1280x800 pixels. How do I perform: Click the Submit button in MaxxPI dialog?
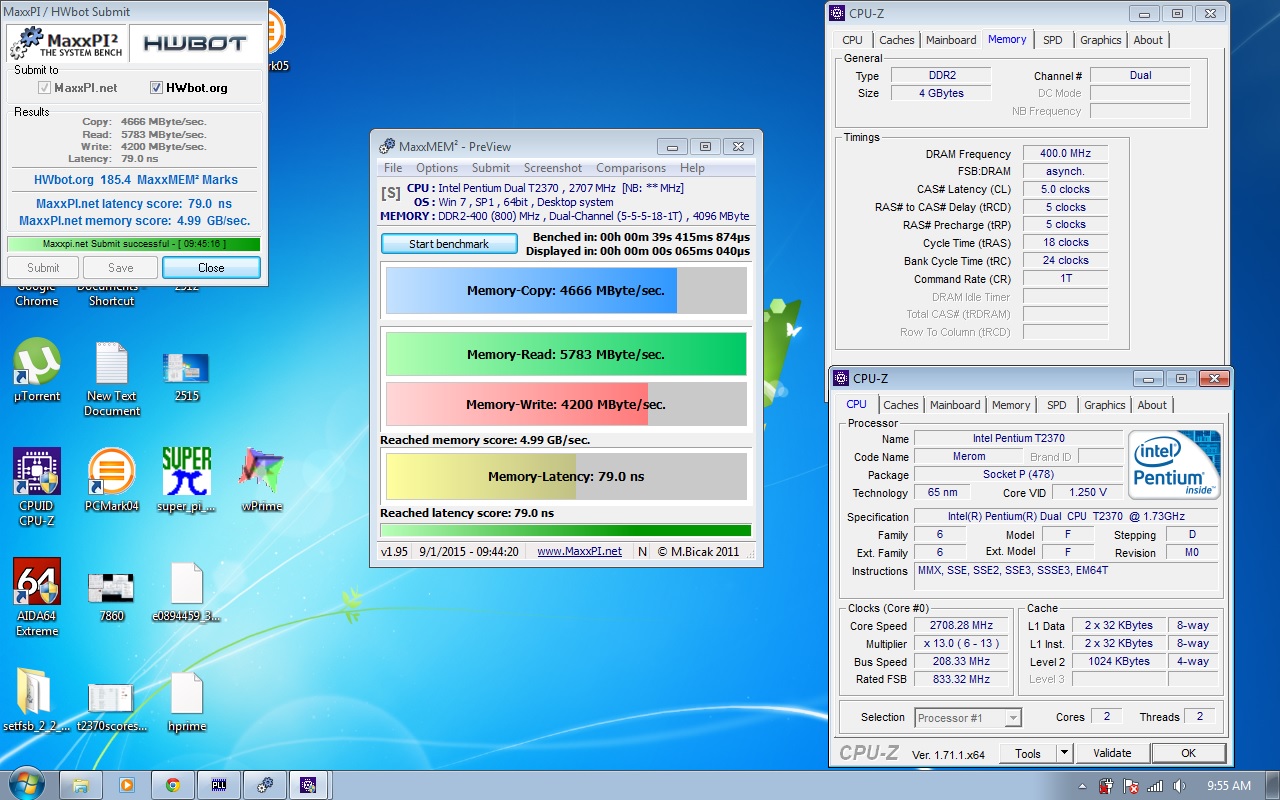click(43, 267)
